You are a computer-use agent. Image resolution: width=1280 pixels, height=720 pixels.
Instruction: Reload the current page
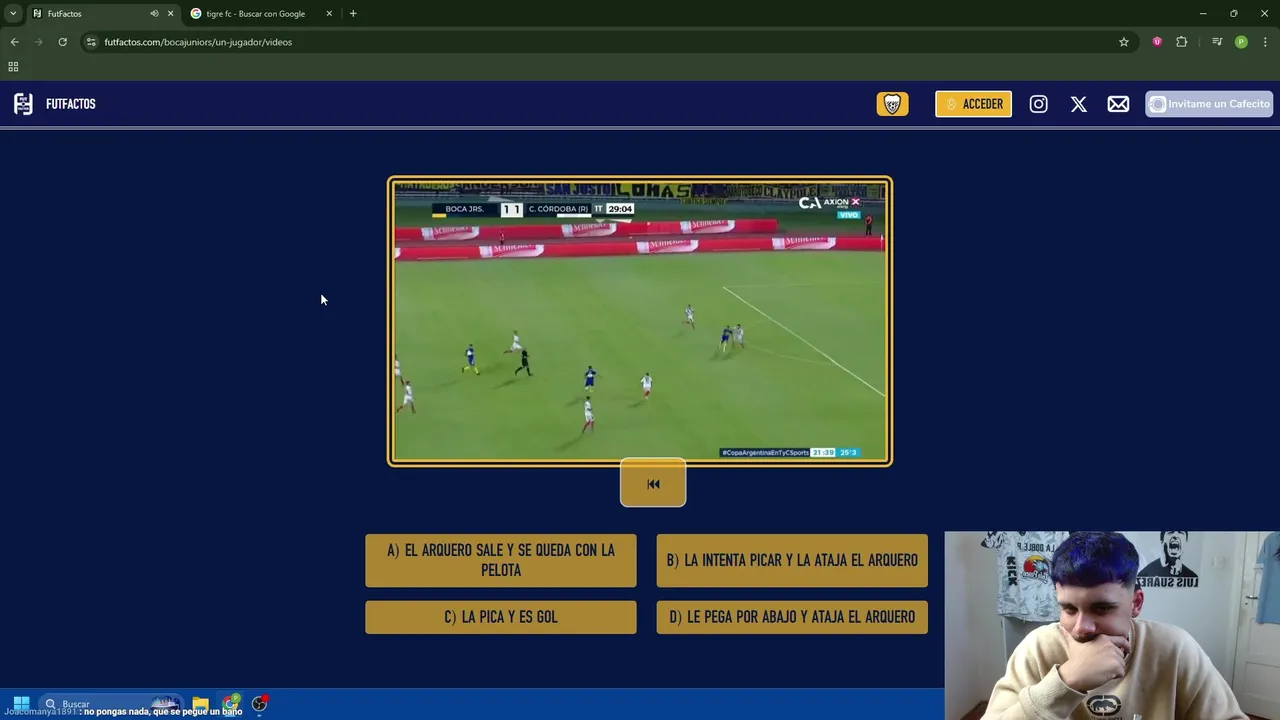click(x=62, y=42)
